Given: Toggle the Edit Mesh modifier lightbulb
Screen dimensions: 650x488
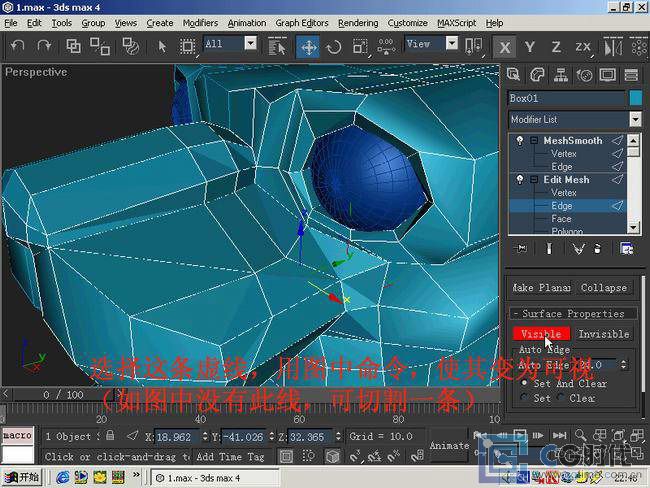Looking at the screenshot, I should point(519,180).
